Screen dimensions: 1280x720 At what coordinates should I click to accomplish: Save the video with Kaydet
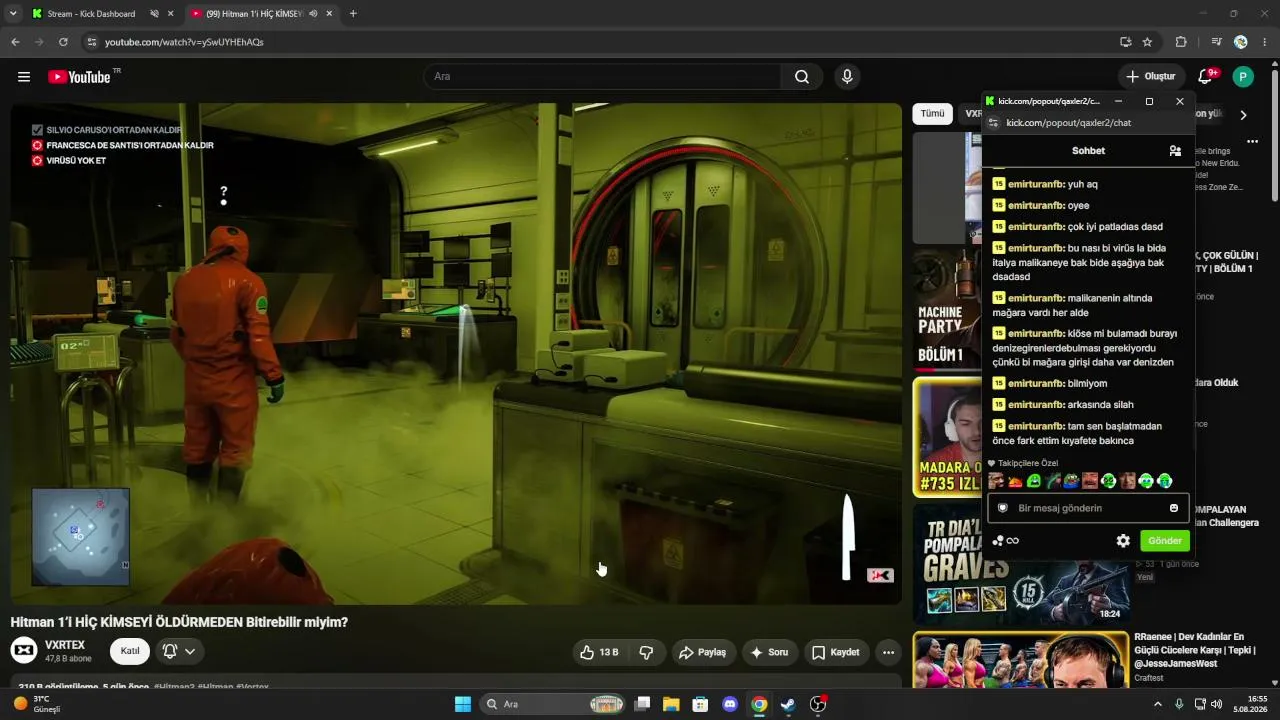pyautogui.click(x=836, y=652)
